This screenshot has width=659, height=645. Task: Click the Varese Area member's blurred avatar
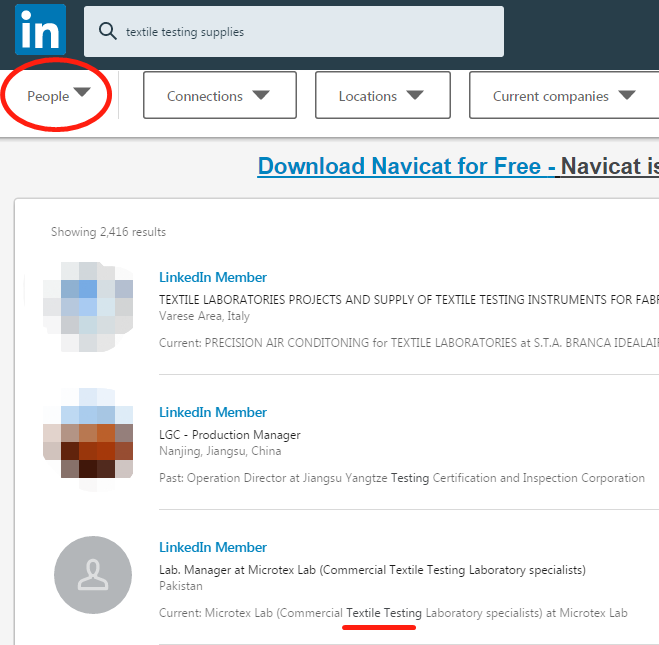[x=88, y=307]
